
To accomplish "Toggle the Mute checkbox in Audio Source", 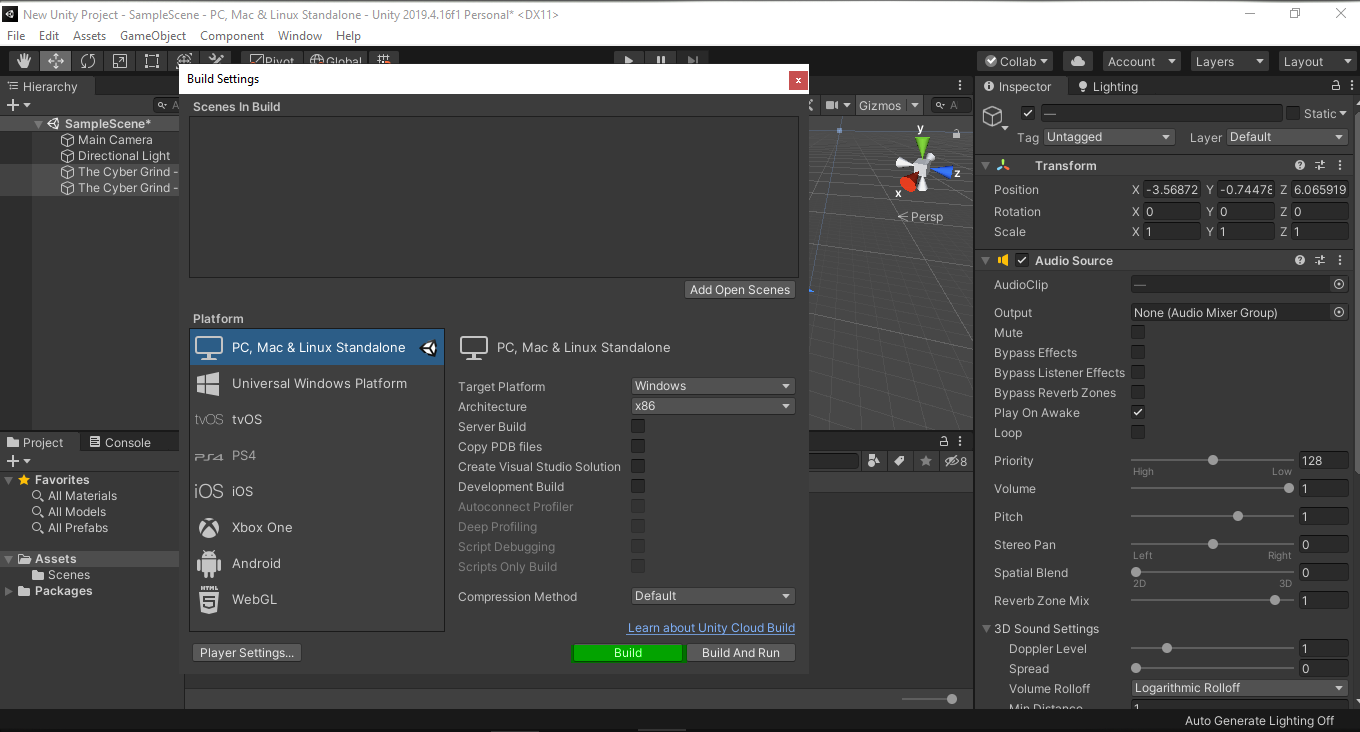I will (1138, 332).
